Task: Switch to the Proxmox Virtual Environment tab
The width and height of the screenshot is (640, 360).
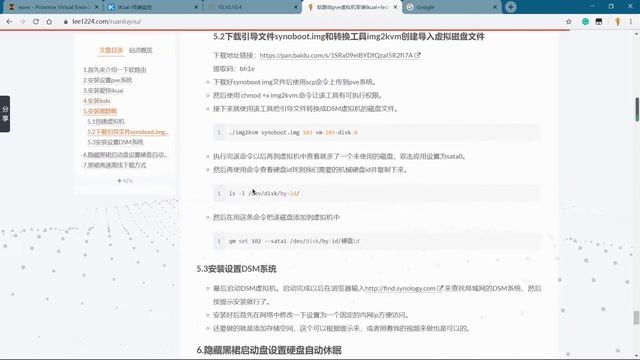Action: click(x=52, y=7)
